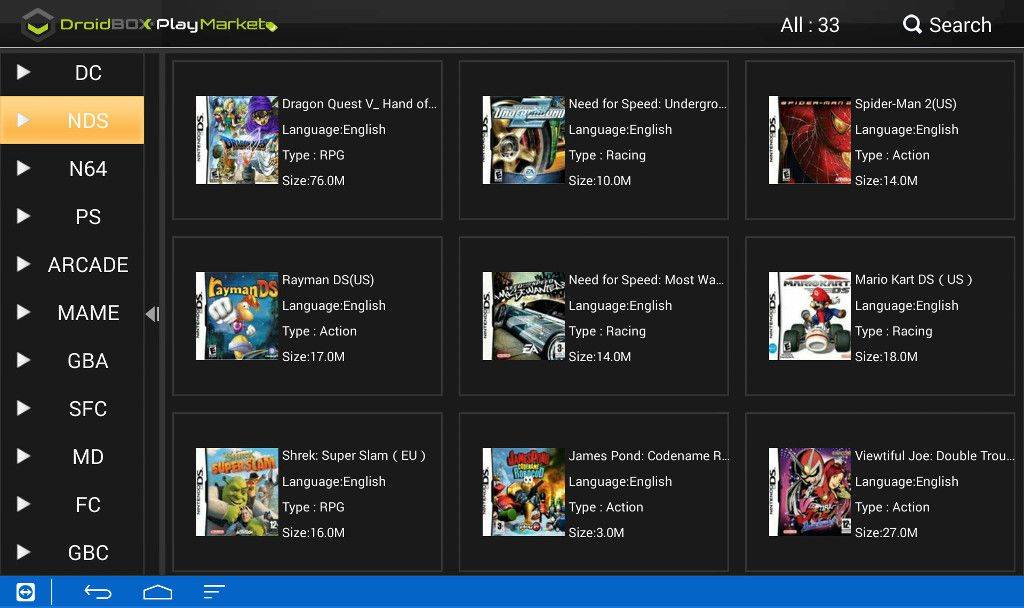The height and width of the screenshot is (608, 1024).
Task: Click the Shrek: Super Slam ( EU ) title
Action: [354, 456]
